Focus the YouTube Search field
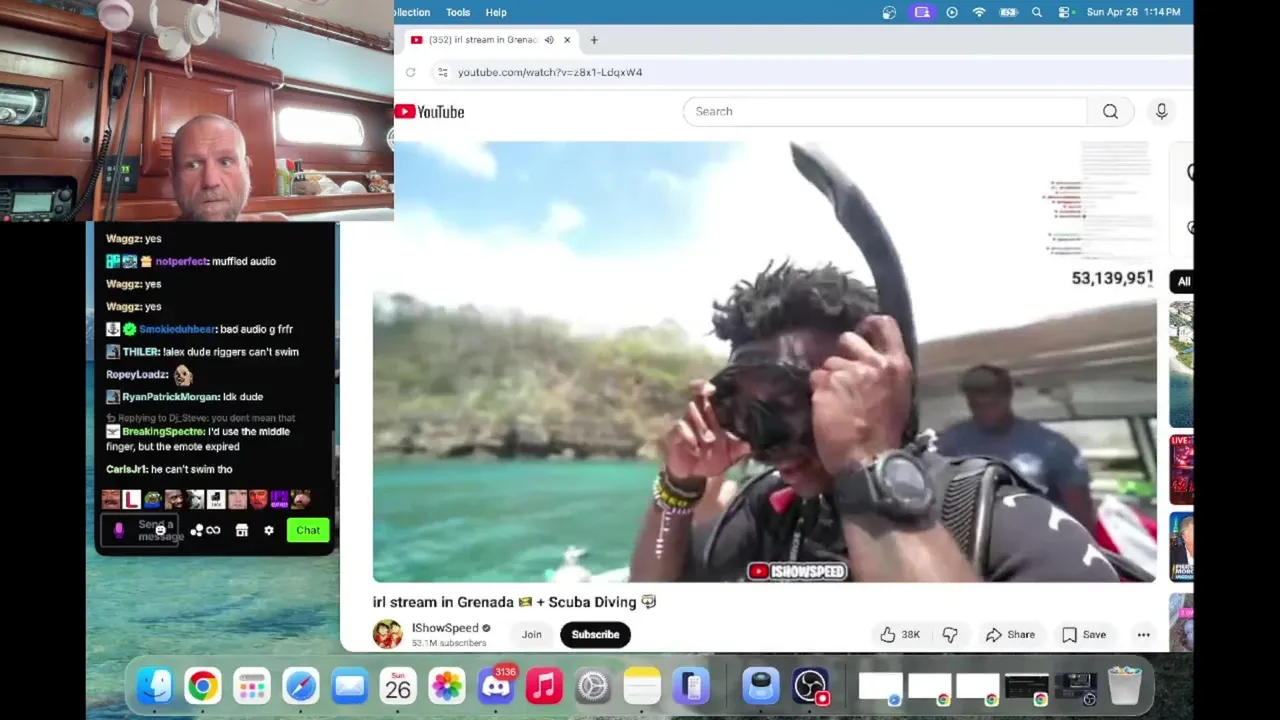This screenshot has width=1280, height=720. (885, 112)
